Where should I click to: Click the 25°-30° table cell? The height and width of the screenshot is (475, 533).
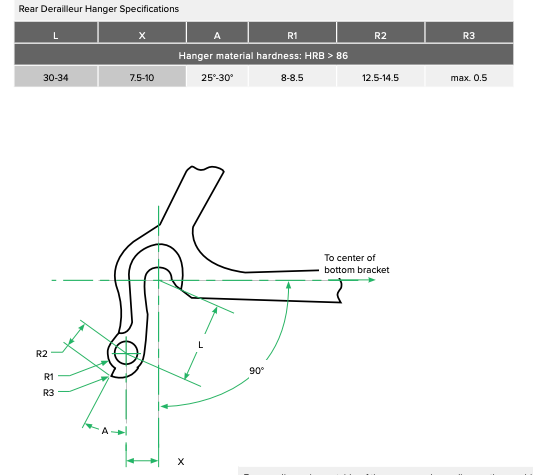tap(217, 77)
